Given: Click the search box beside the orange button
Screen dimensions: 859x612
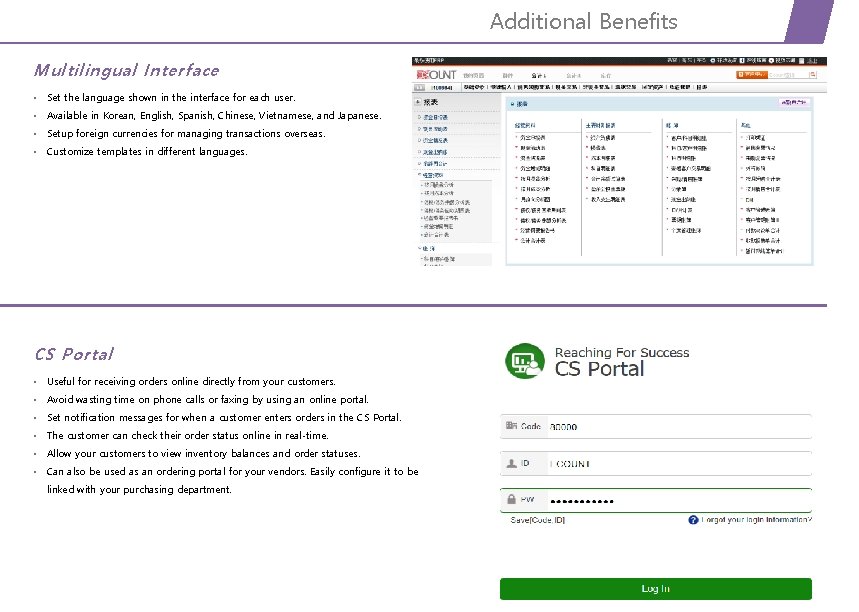Looking at the screenshot, I should click(788, 75).
